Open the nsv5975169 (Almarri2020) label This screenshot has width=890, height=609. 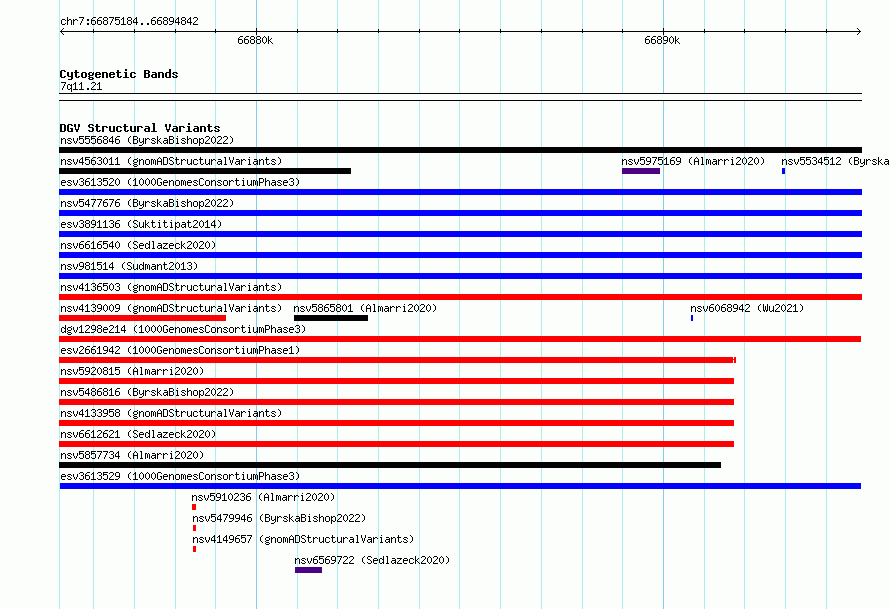pos(693,161)
